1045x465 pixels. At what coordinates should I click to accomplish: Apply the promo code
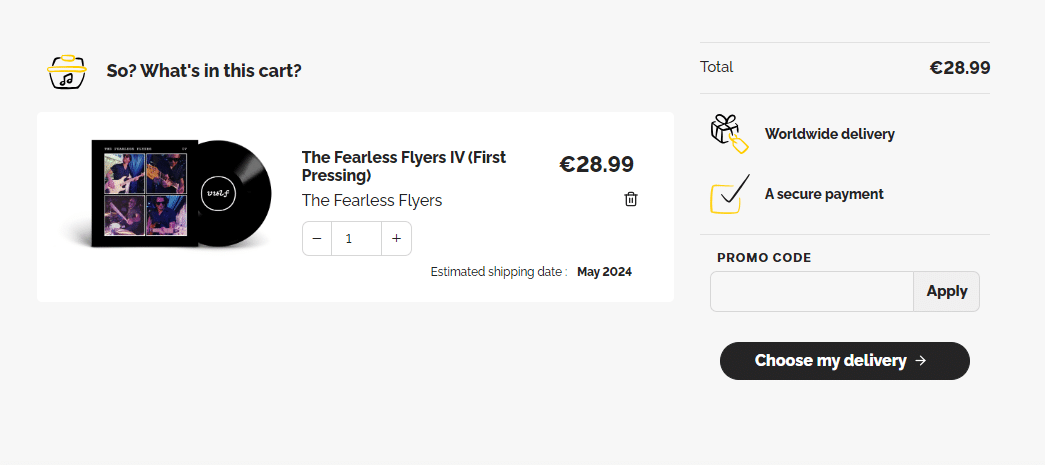(x=946, y=291)
